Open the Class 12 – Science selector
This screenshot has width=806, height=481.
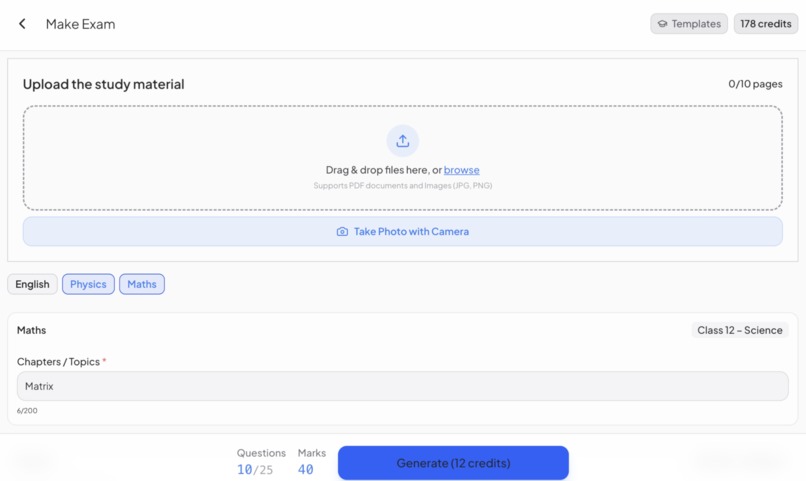(x=740, y=330)
